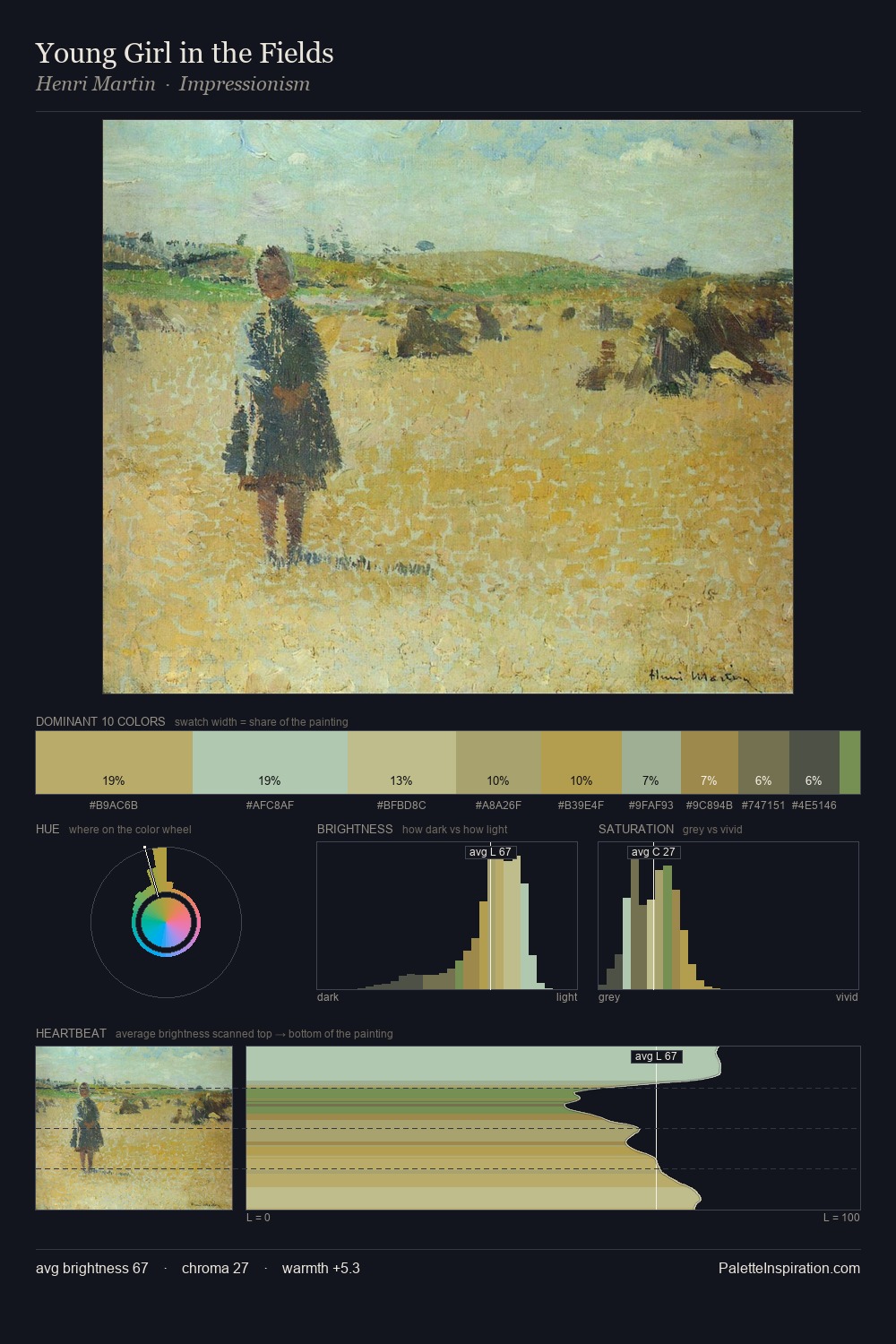Screen dimensions: 896x1344
Task: Click the title 'Young Girl in the Fields'
Action: coord(185,53)
